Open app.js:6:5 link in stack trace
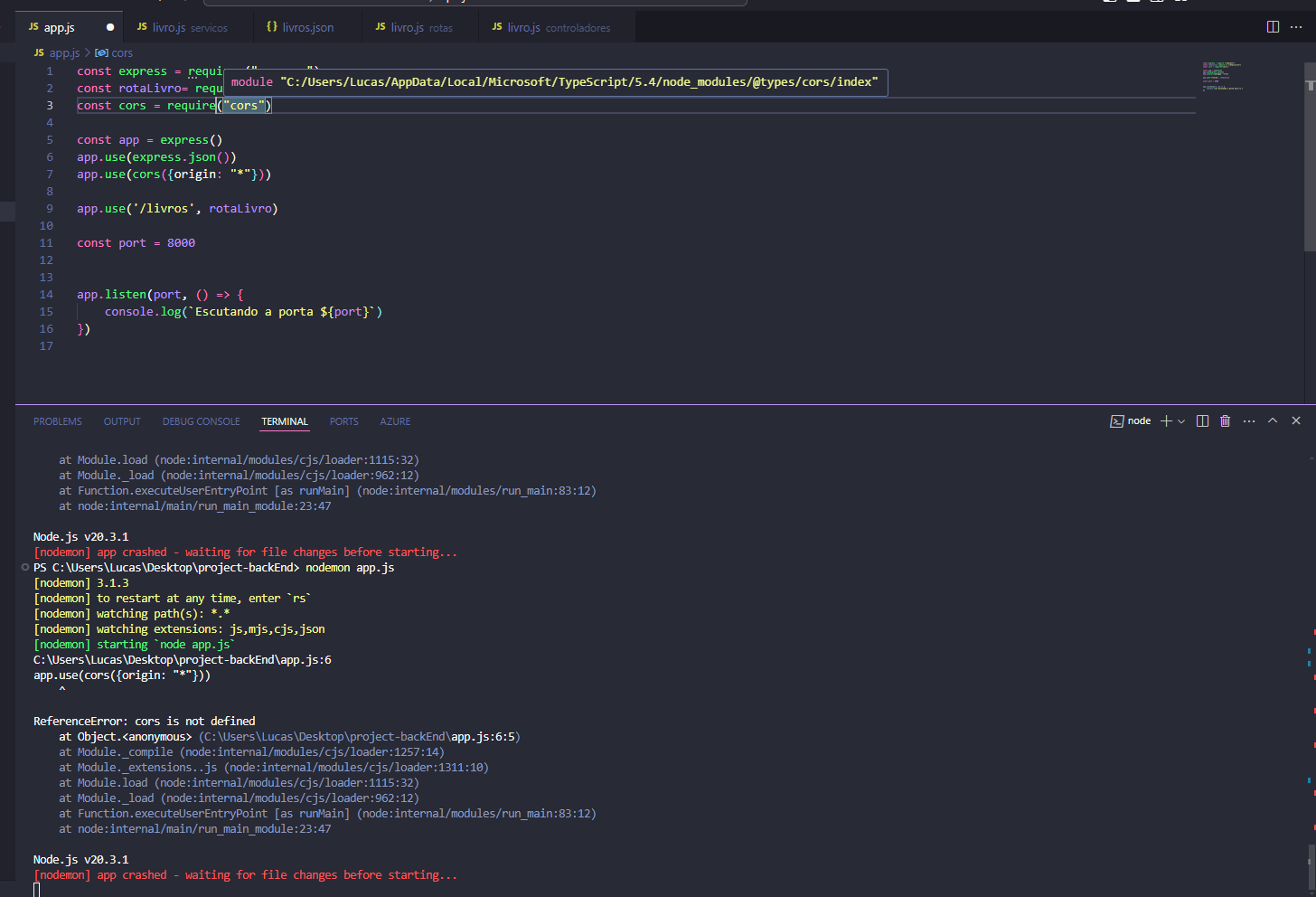This screenshot has height=897, width=1316. tap(484, 737)
